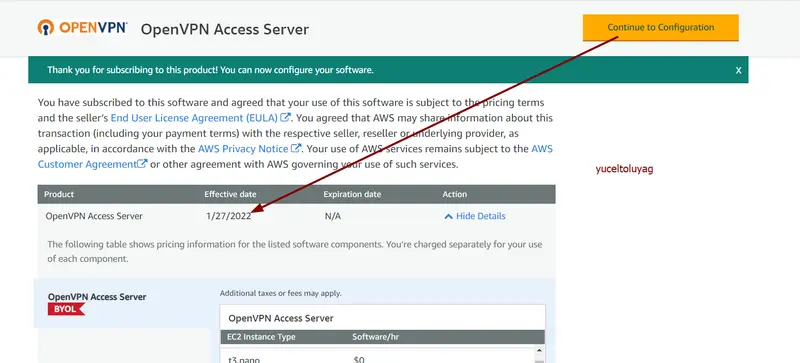The height and width of the screenshot is (363, 800).
Task: Click the Product column header
Action: tap(59, 195)
